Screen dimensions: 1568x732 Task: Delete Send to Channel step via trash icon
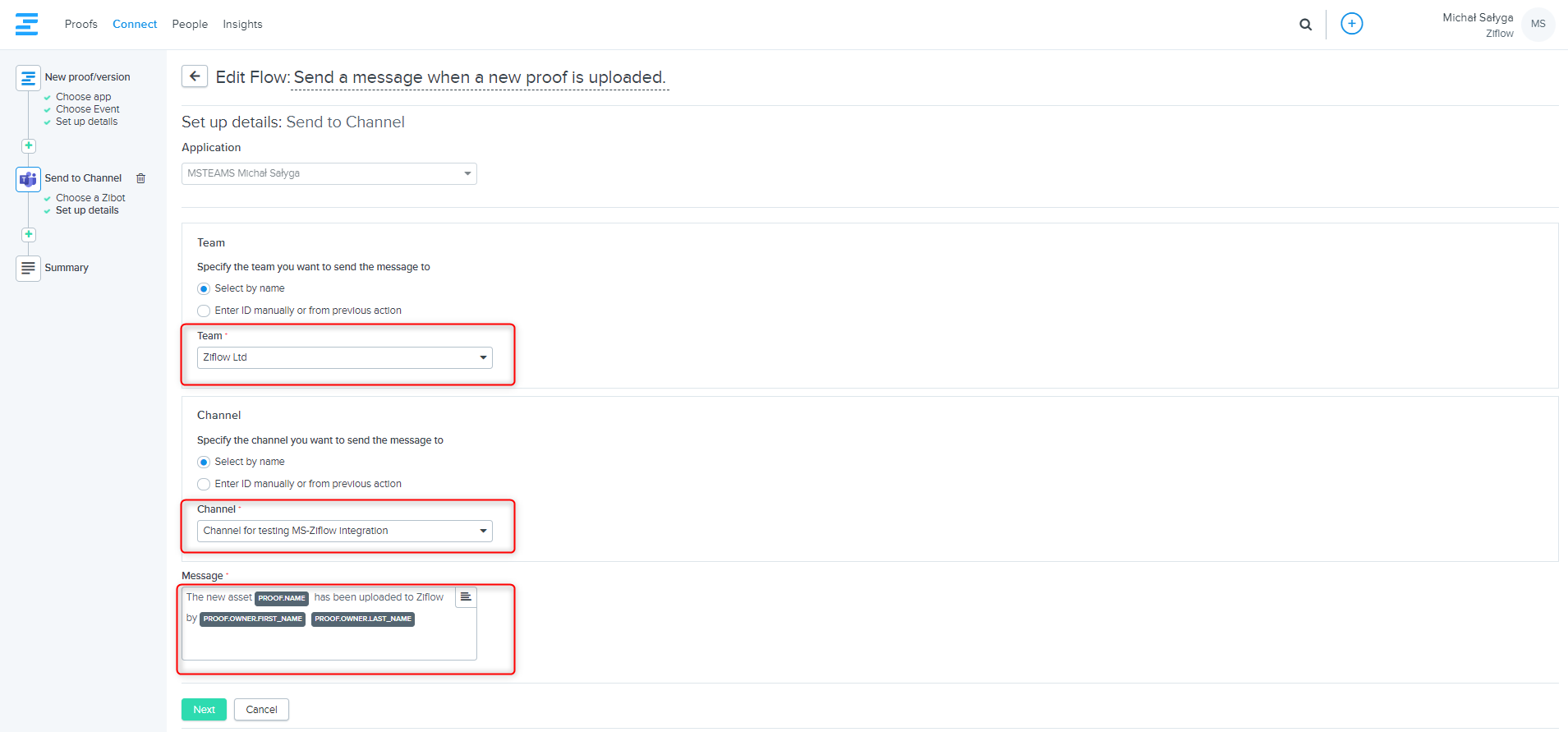pyautogui.click(x=140, y=178)
